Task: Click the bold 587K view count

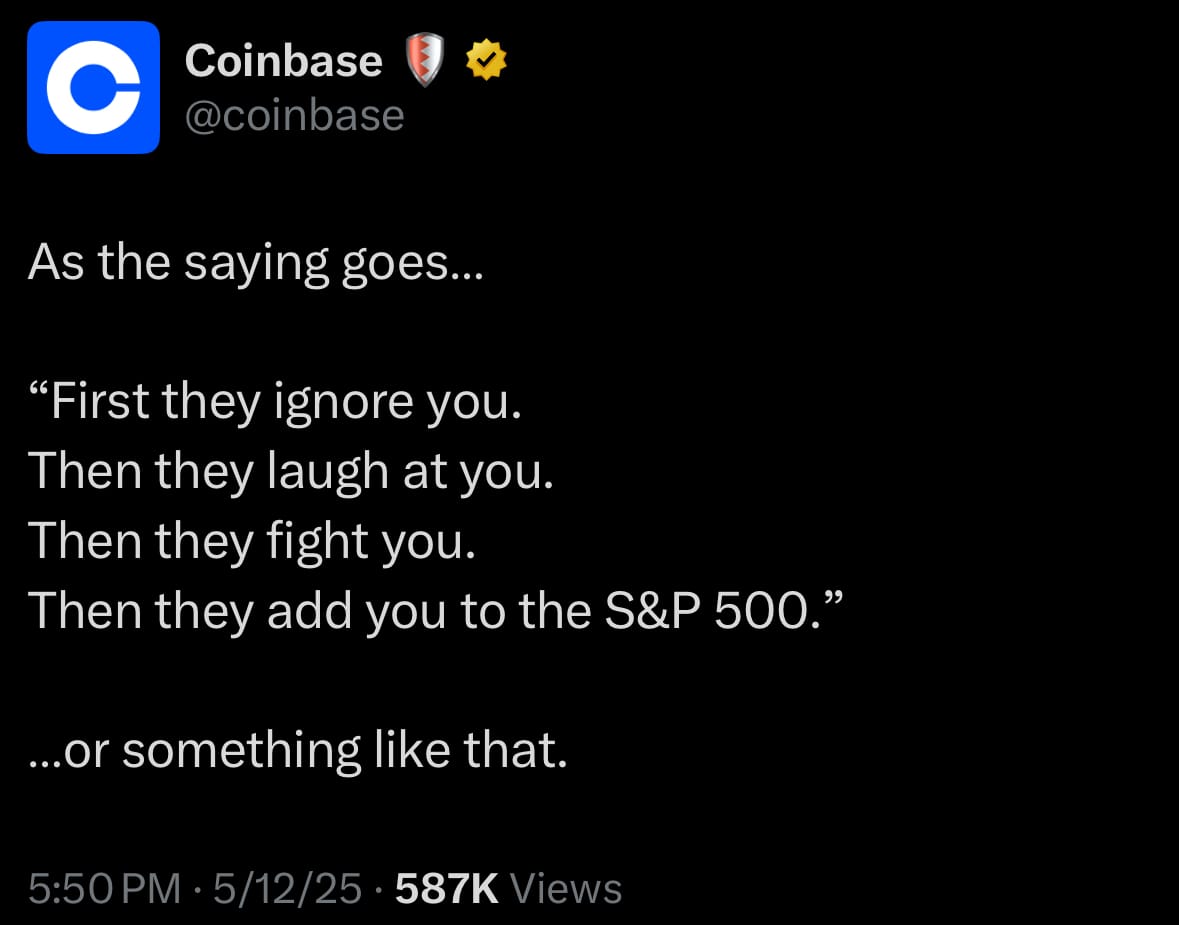Action: (447, 889)
